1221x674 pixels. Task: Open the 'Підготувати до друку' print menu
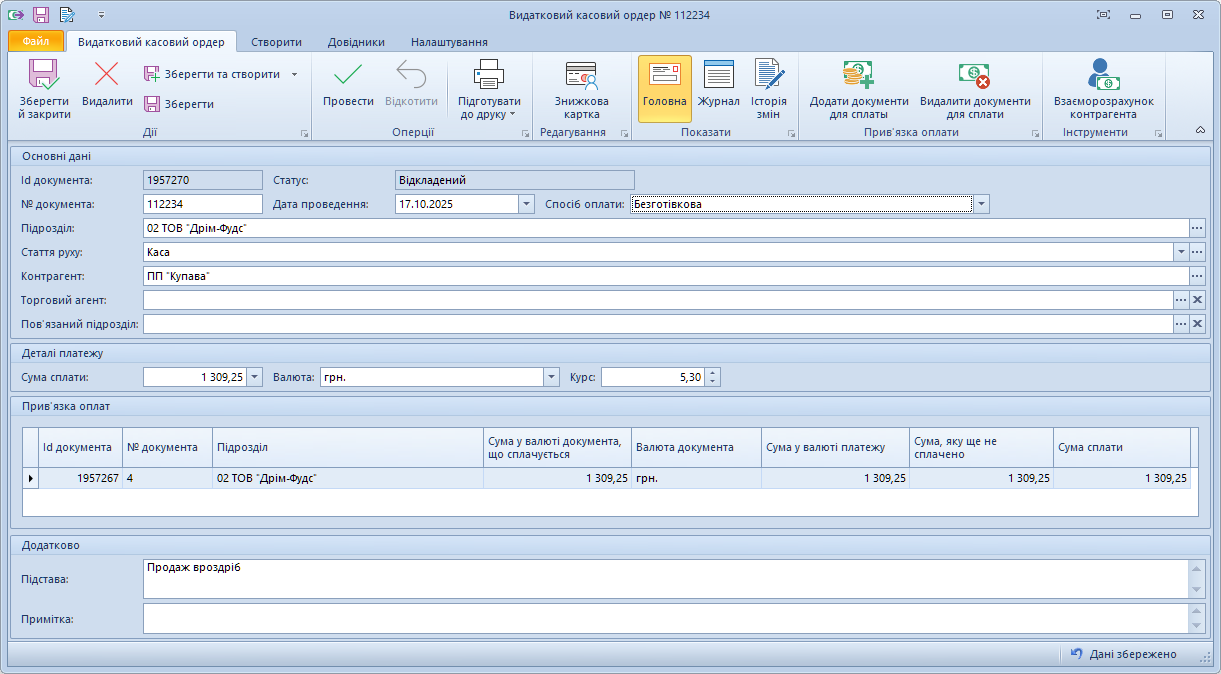489,88
